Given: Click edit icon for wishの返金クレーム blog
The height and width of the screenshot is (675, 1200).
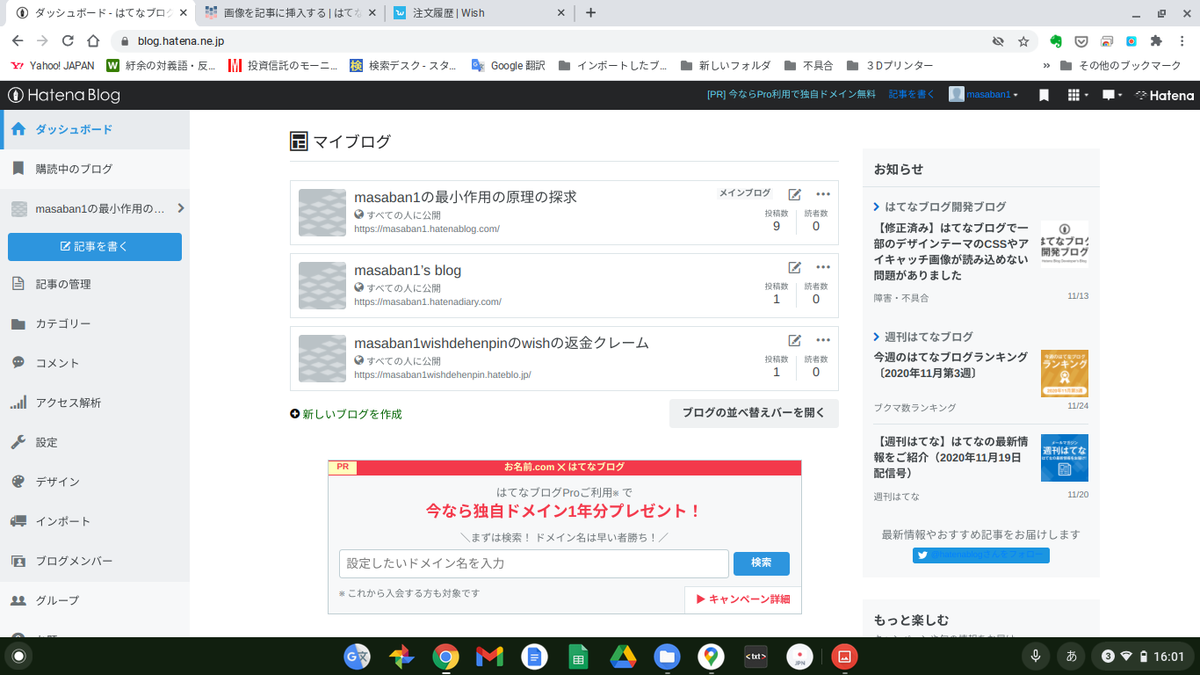Looking at the screenshot, I should pos(794,340).
